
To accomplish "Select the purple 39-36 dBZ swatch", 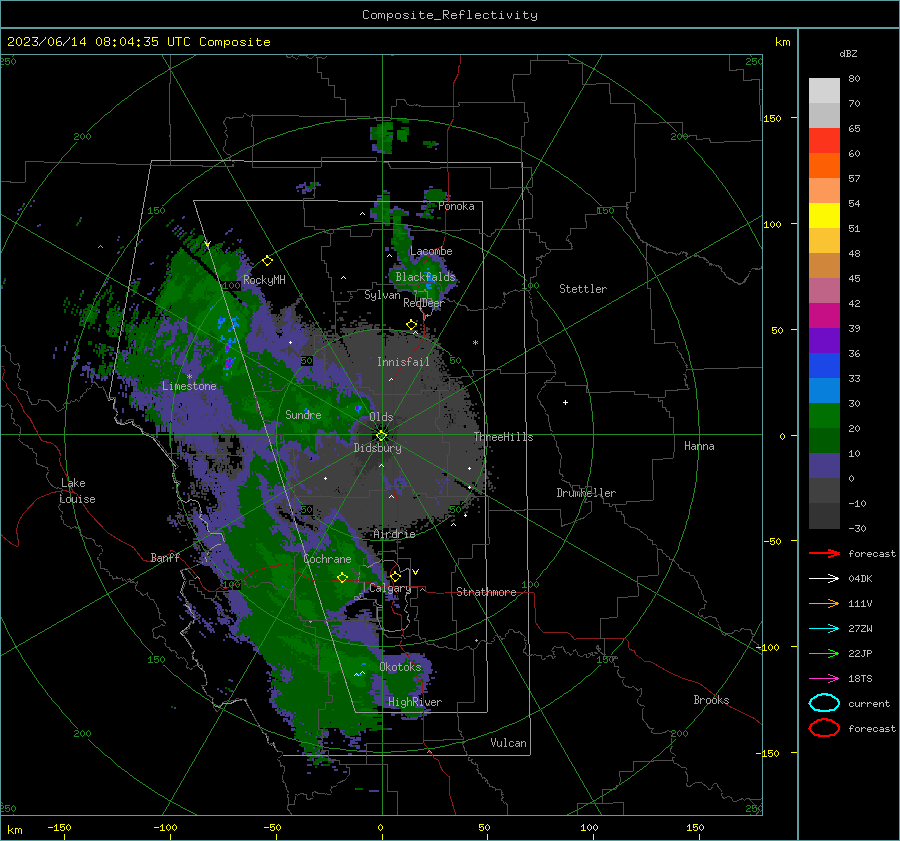I will (824, 341).
